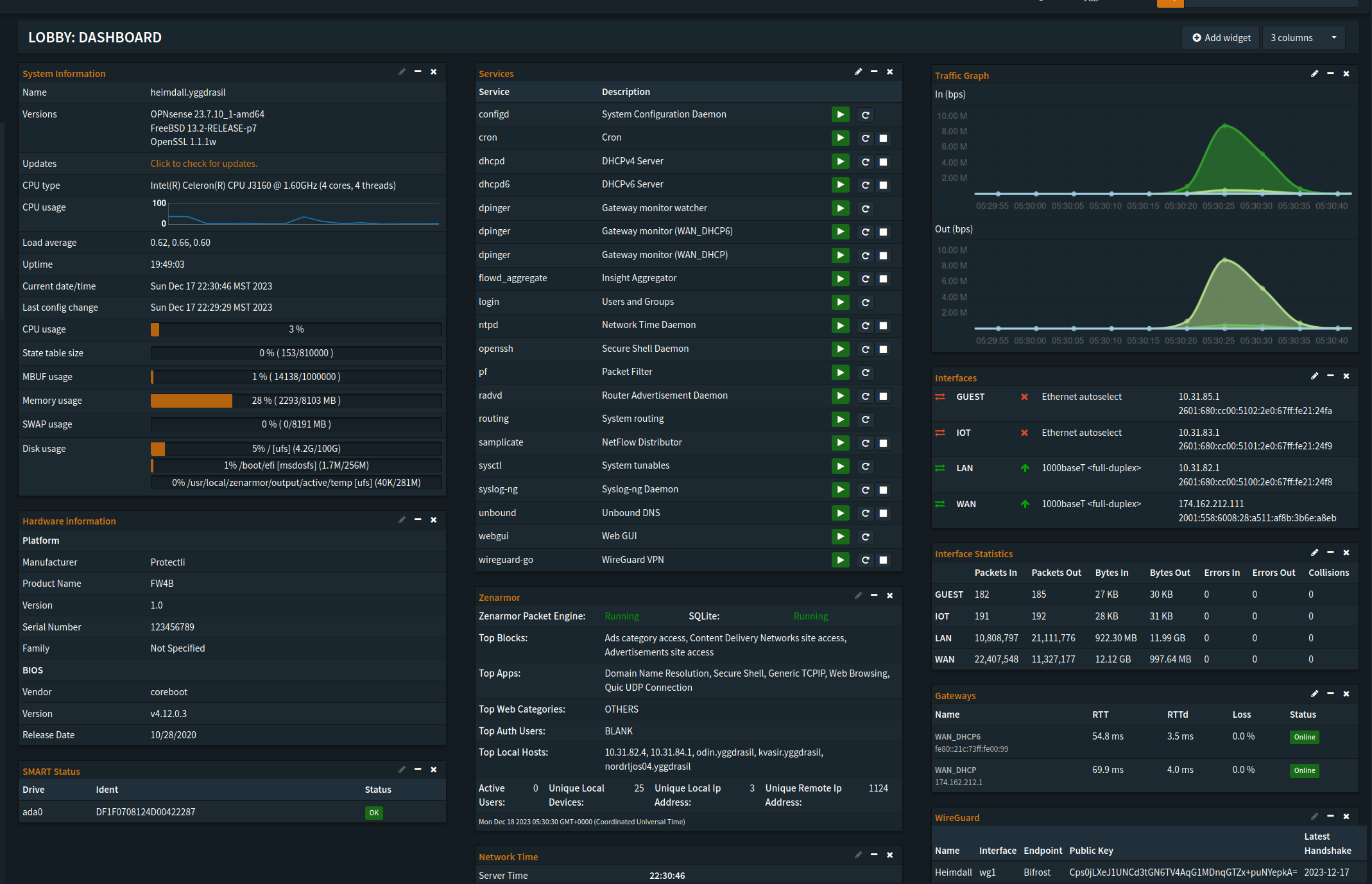Click the WAN_DHCP gateway name
The image size is (1372, 884).
[x=955, y=770]
